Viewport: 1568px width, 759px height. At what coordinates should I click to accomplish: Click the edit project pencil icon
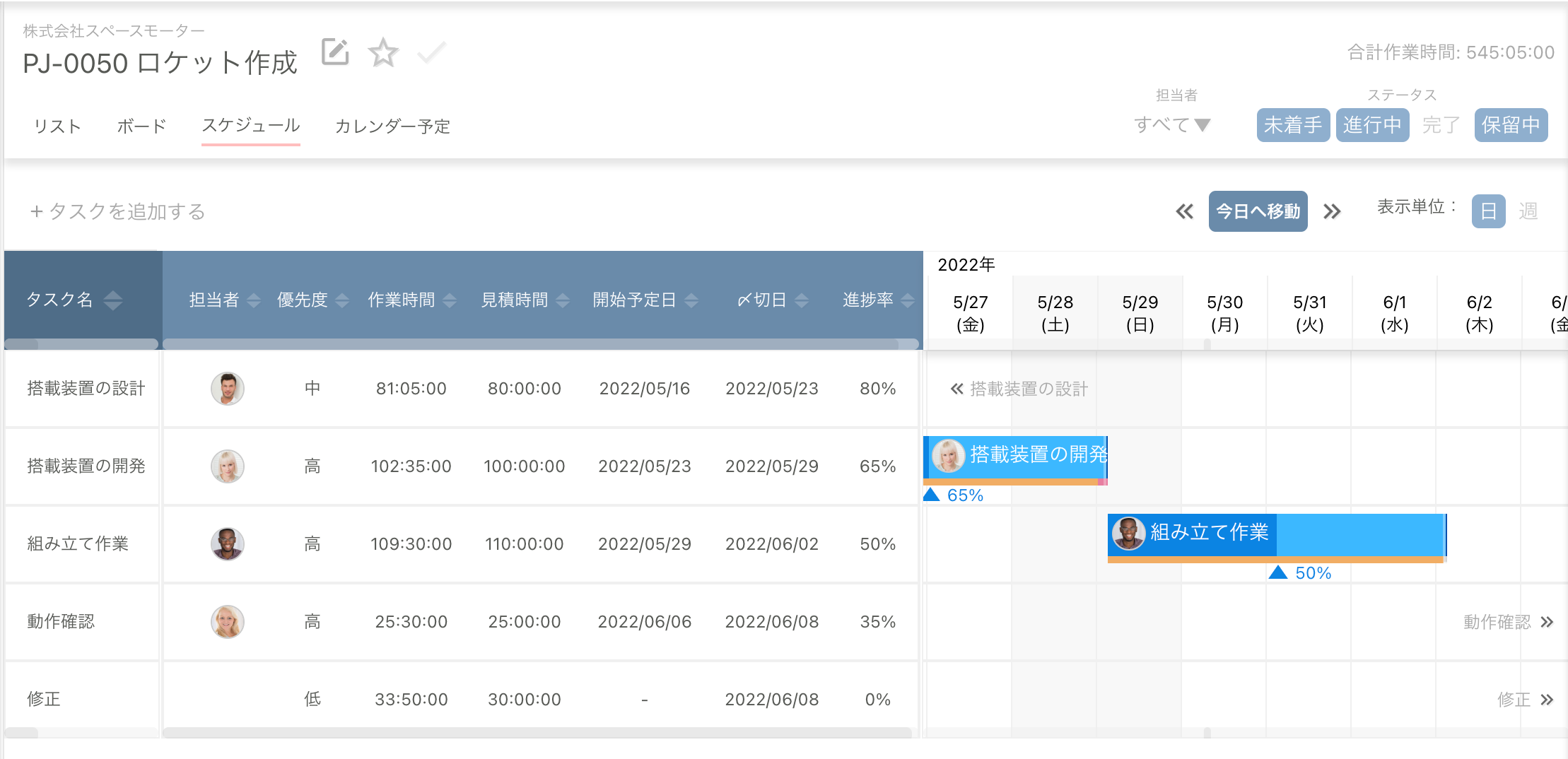pyautogui.click(x=335, y=52)
